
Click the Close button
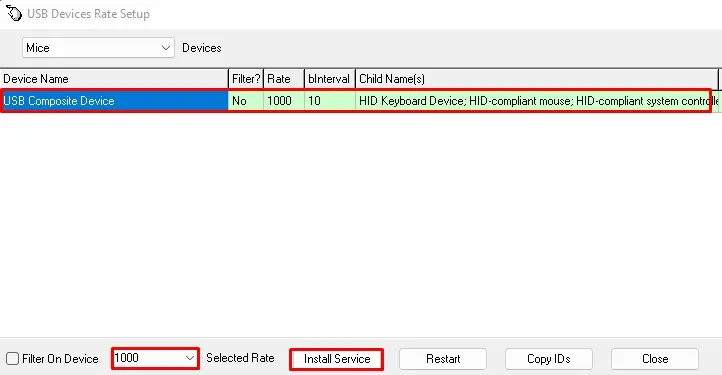click(655, 359)
